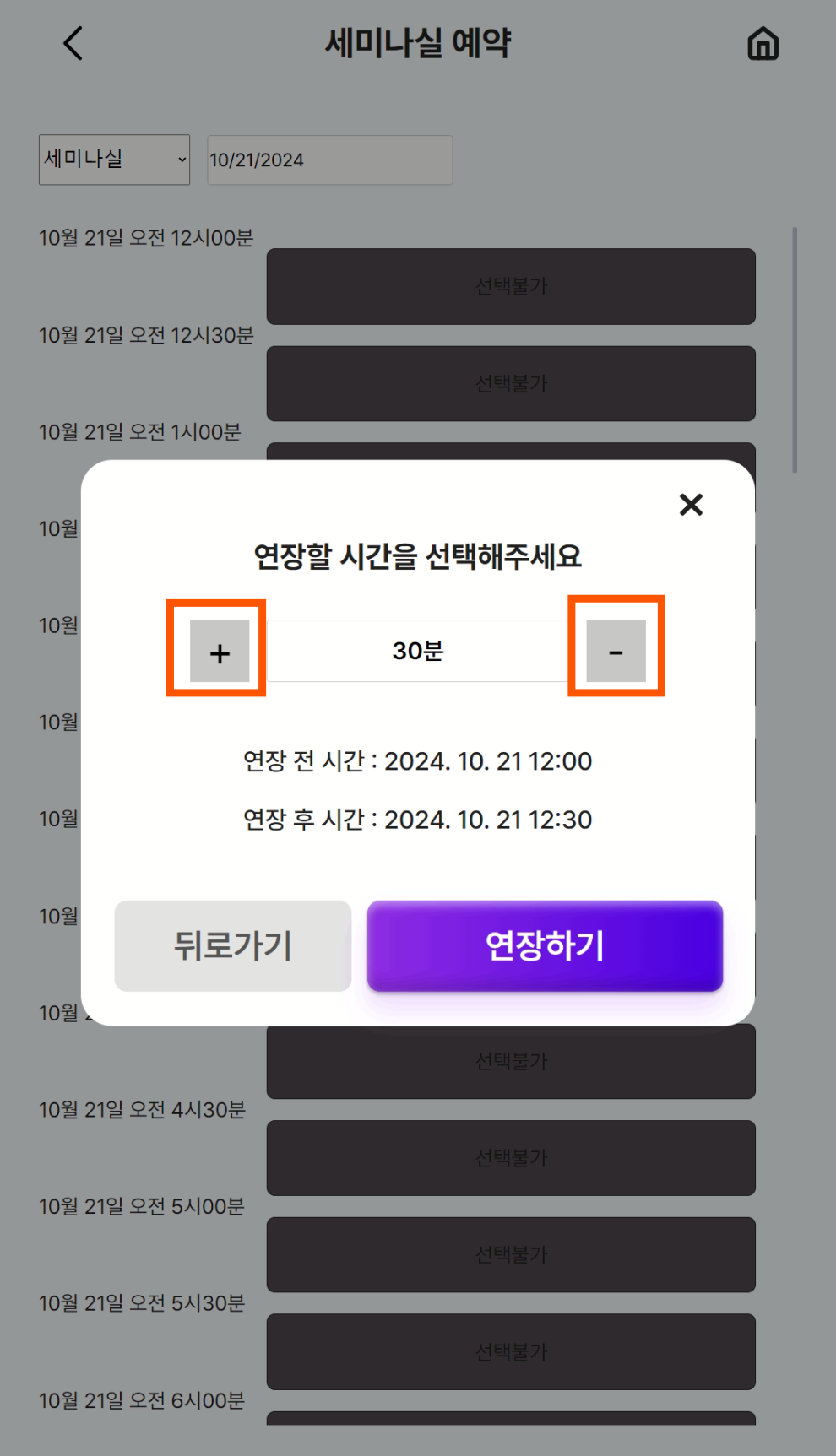836x1456 pixels.
Task: Click the back arrow icon
Action: tap(73, 43)
